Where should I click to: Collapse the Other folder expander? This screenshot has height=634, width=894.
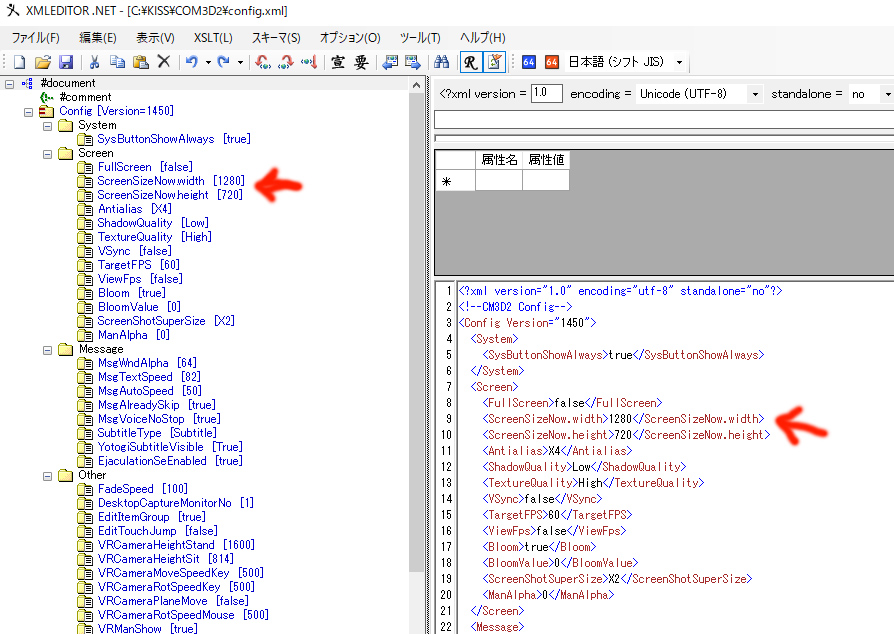tap(47, 476)
